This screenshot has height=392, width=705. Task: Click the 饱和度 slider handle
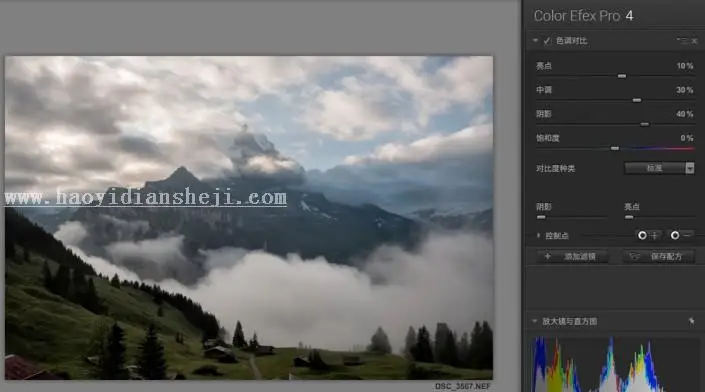coord(615,148)
